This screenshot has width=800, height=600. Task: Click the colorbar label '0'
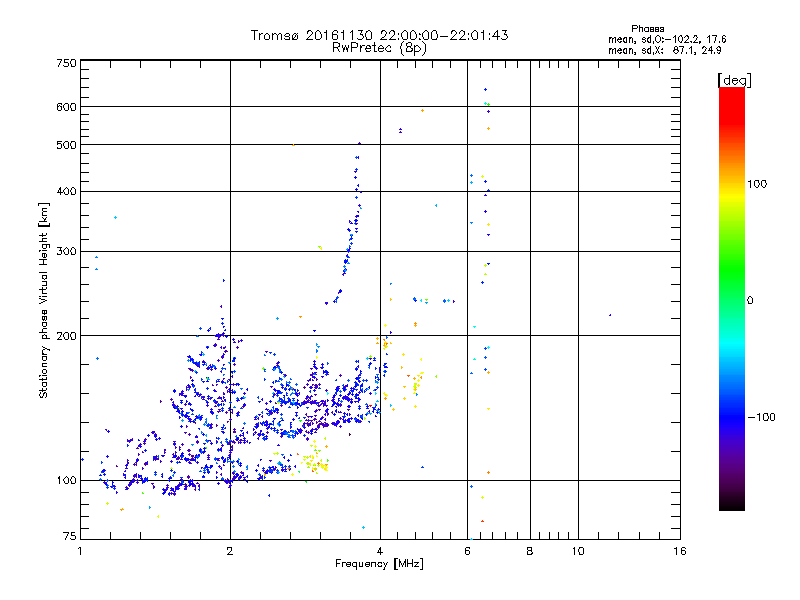tap(749, 301)
